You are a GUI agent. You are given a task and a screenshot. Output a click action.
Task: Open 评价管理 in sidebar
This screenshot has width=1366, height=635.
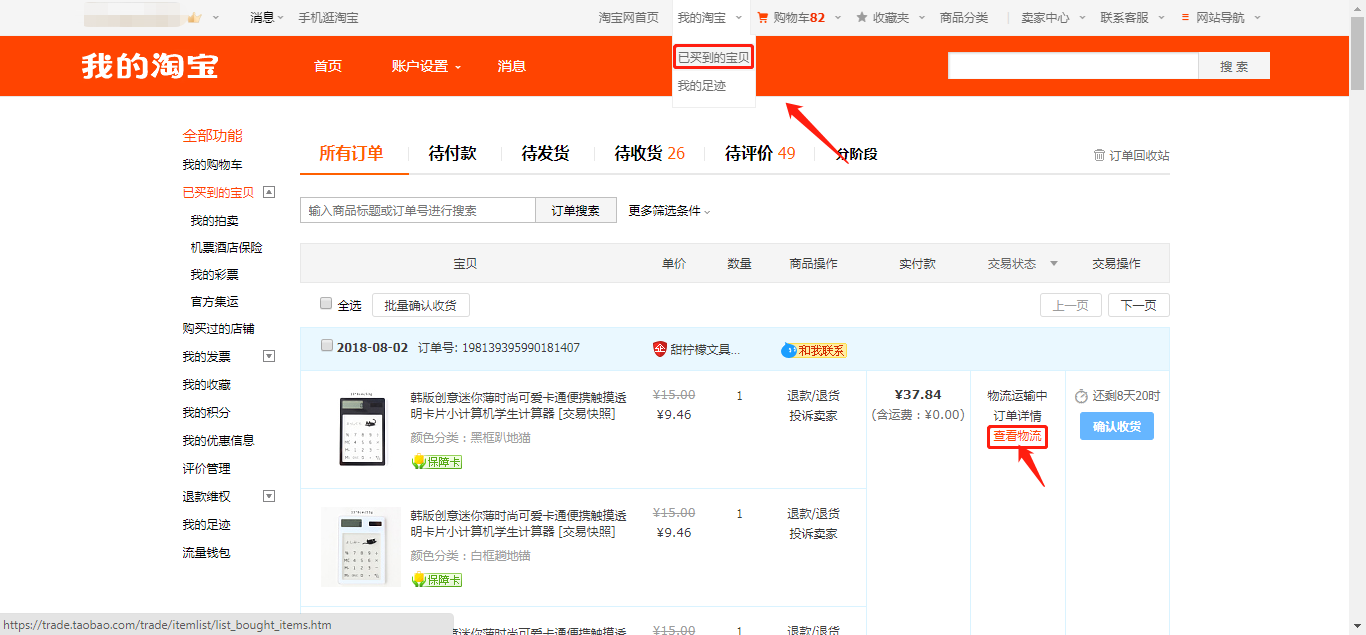[206, 468]
